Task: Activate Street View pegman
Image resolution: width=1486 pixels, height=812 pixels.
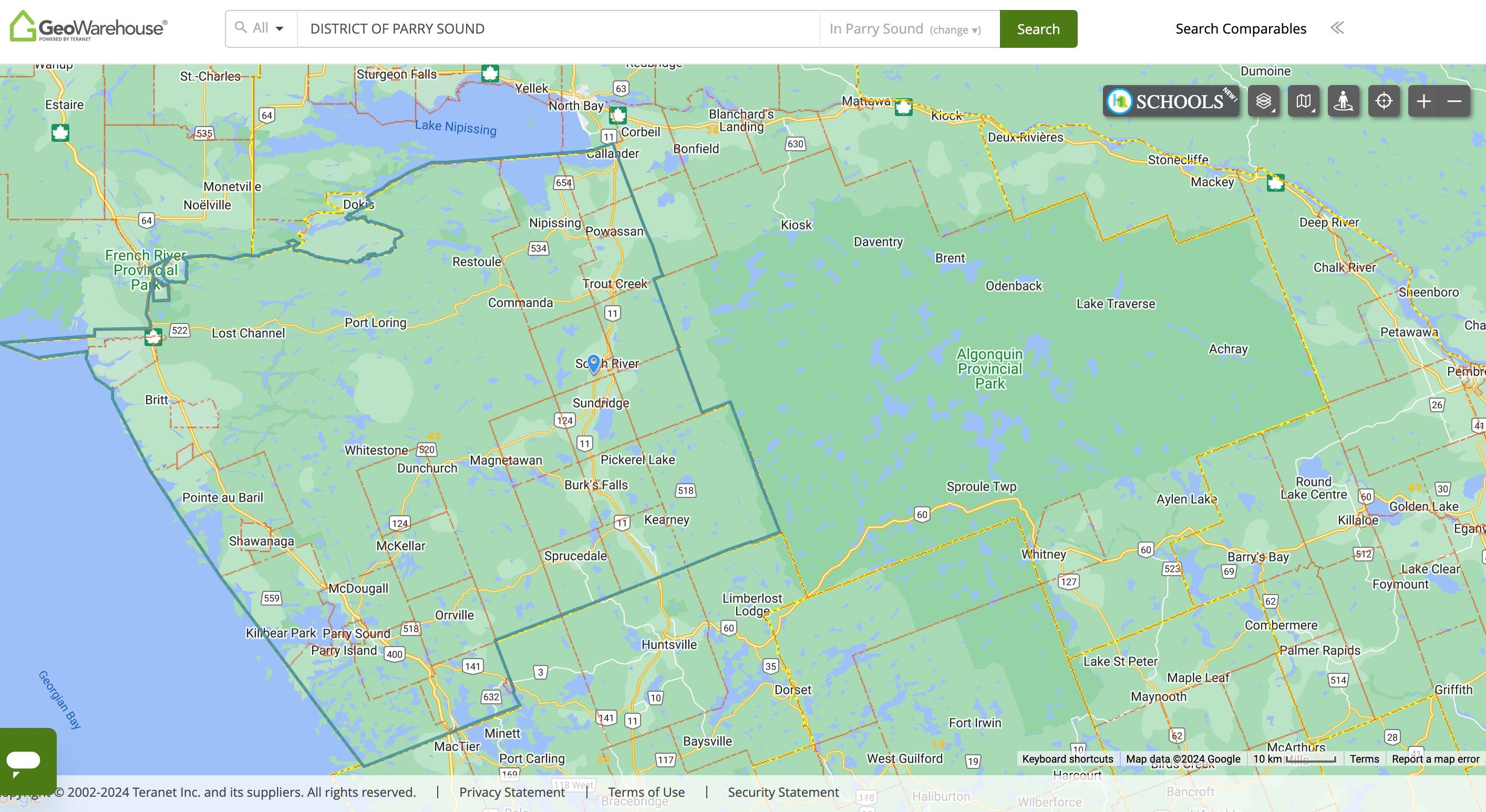Action: [1344, 101]
